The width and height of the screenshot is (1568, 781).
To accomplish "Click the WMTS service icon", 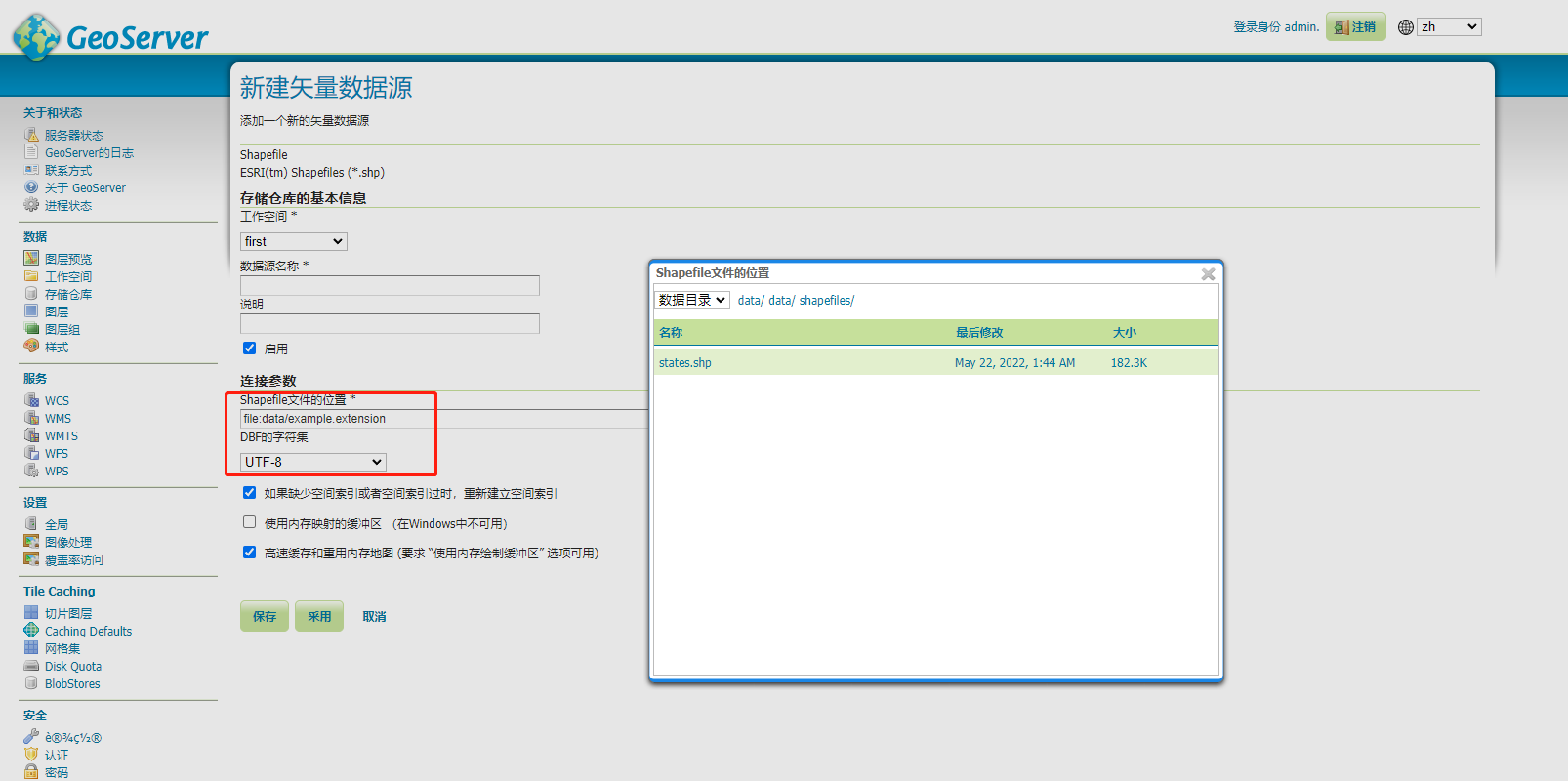I will 31,435.
